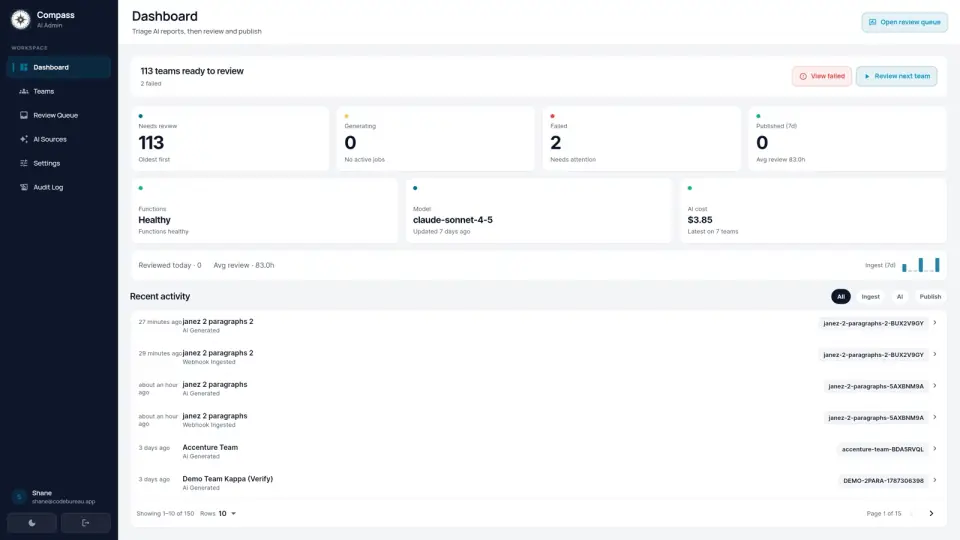This screenshot has width=960, height=540.
Task: Open the Accenture Team activity row
Action: point(538,452)
